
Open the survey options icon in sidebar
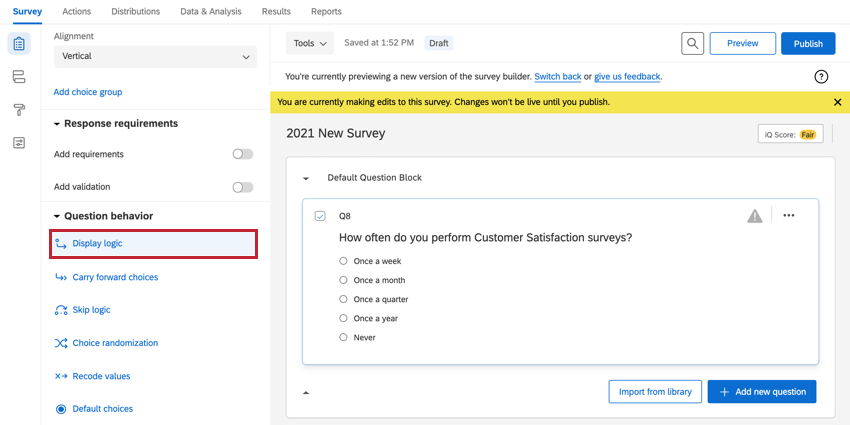[x=19, y=143]
